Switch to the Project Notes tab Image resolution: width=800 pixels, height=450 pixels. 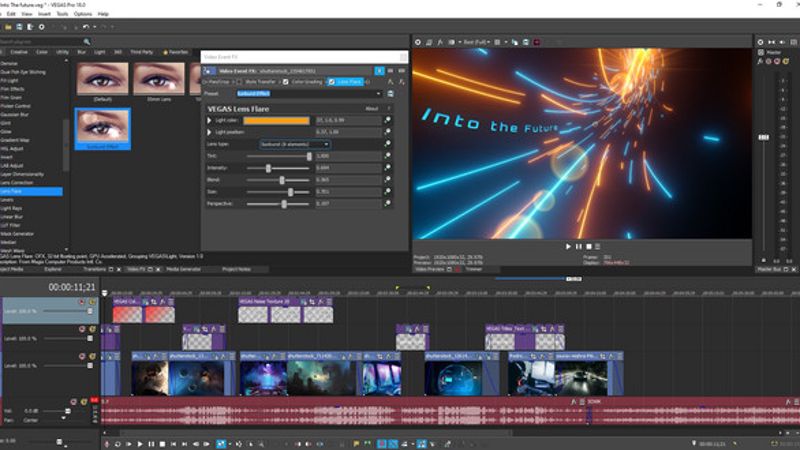click(x=236, y=269)
